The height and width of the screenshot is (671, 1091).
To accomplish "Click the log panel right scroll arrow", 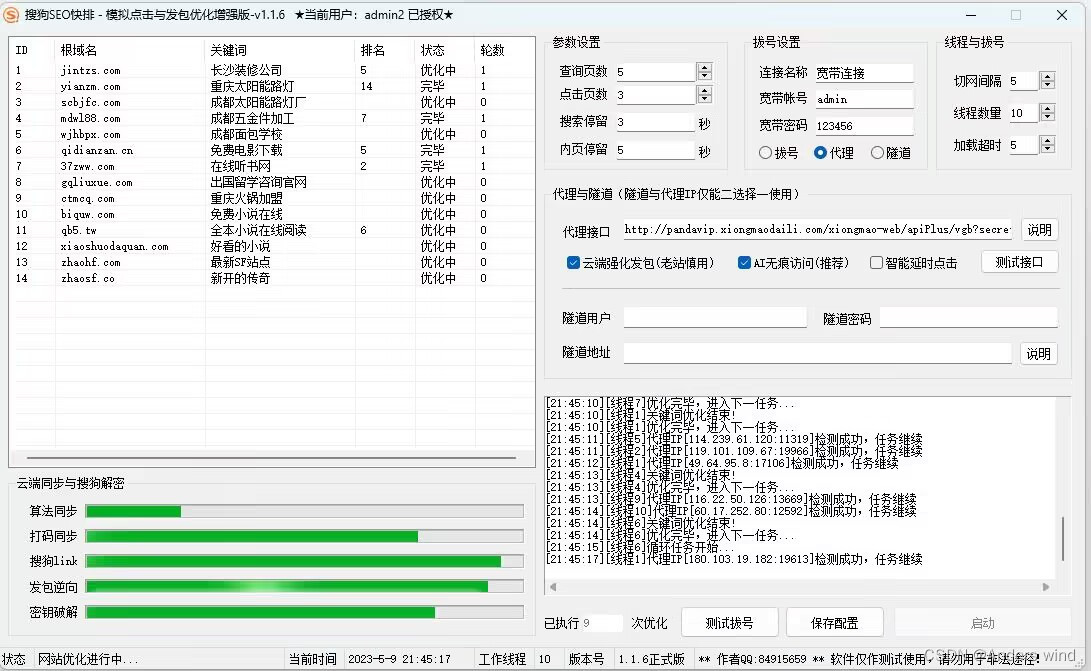I will click(x=1046, y=587).
